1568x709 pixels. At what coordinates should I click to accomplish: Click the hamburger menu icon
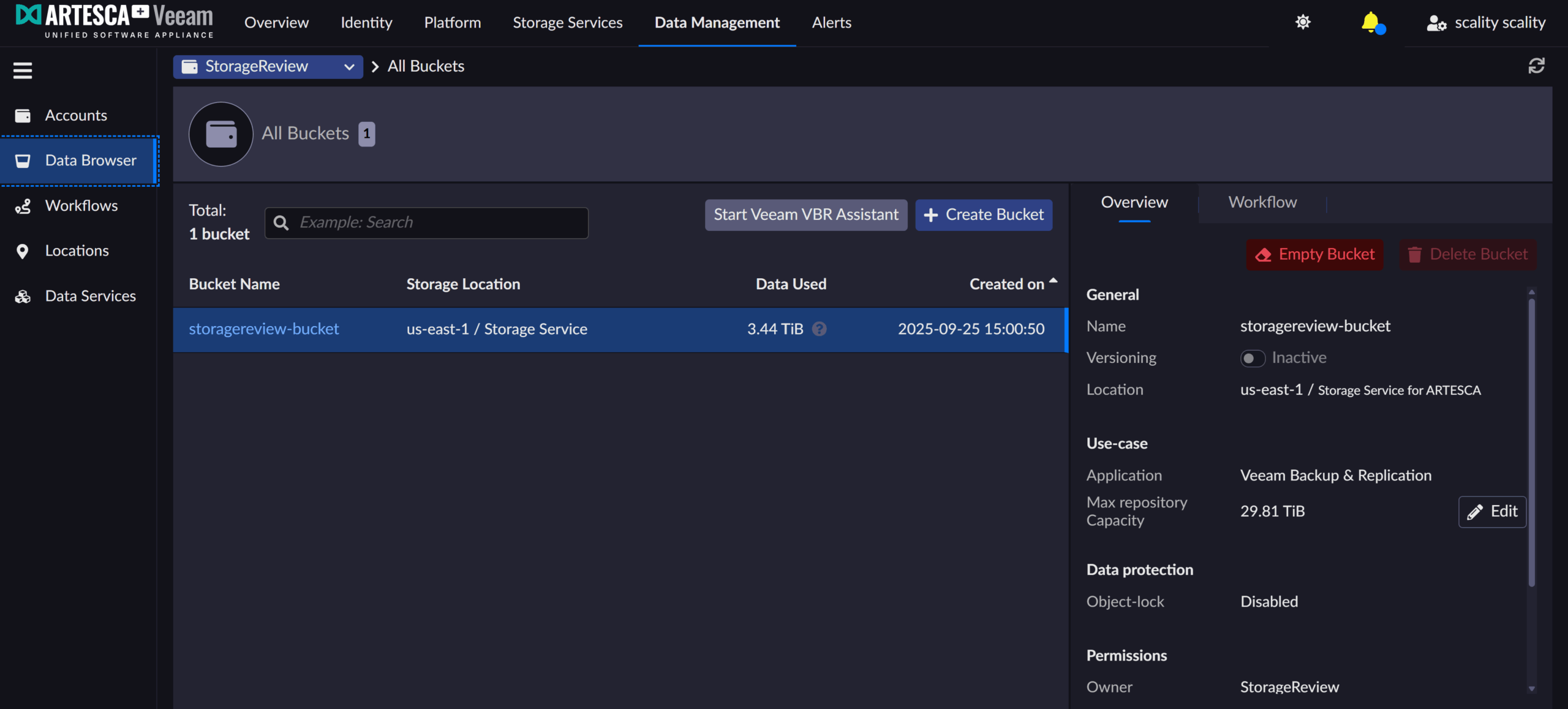(x=23, y=70)
